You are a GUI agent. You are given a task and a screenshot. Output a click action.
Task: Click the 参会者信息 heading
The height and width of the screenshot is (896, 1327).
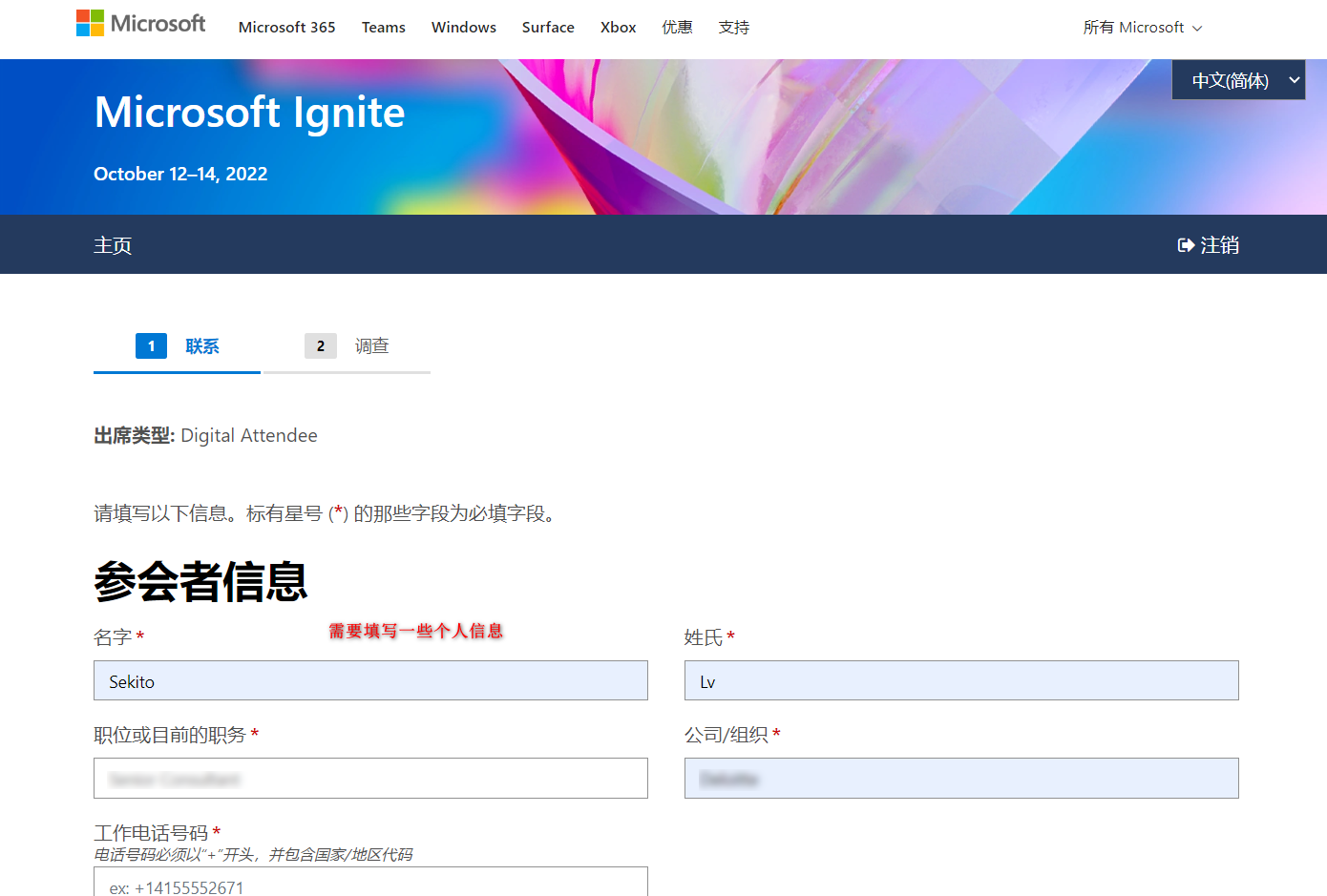tap(200, 581)
